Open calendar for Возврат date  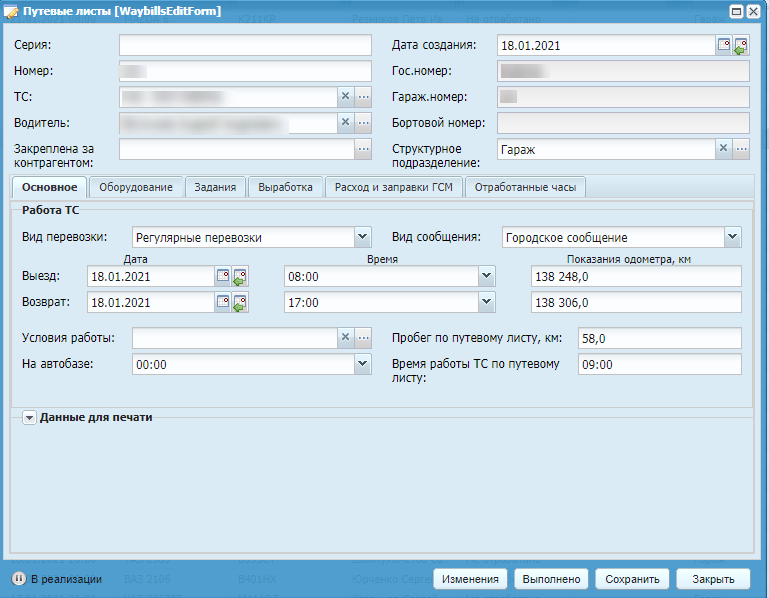click(223, 302)
